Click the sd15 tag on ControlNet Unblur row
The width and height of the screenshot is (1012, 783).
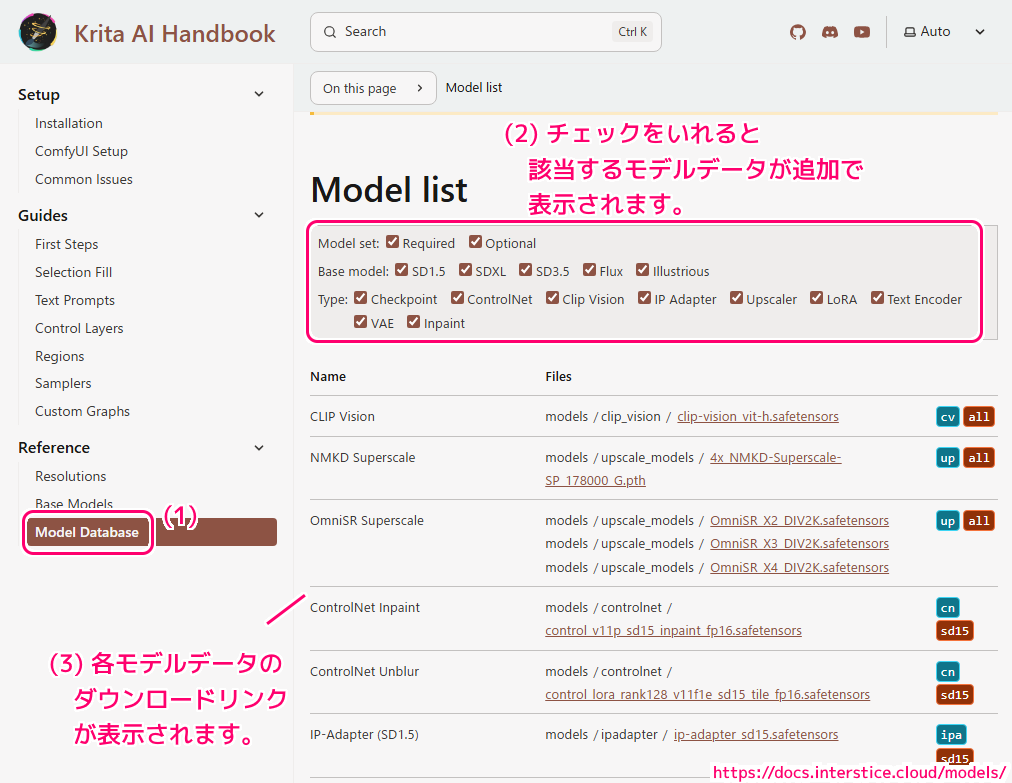click(955, 695)
